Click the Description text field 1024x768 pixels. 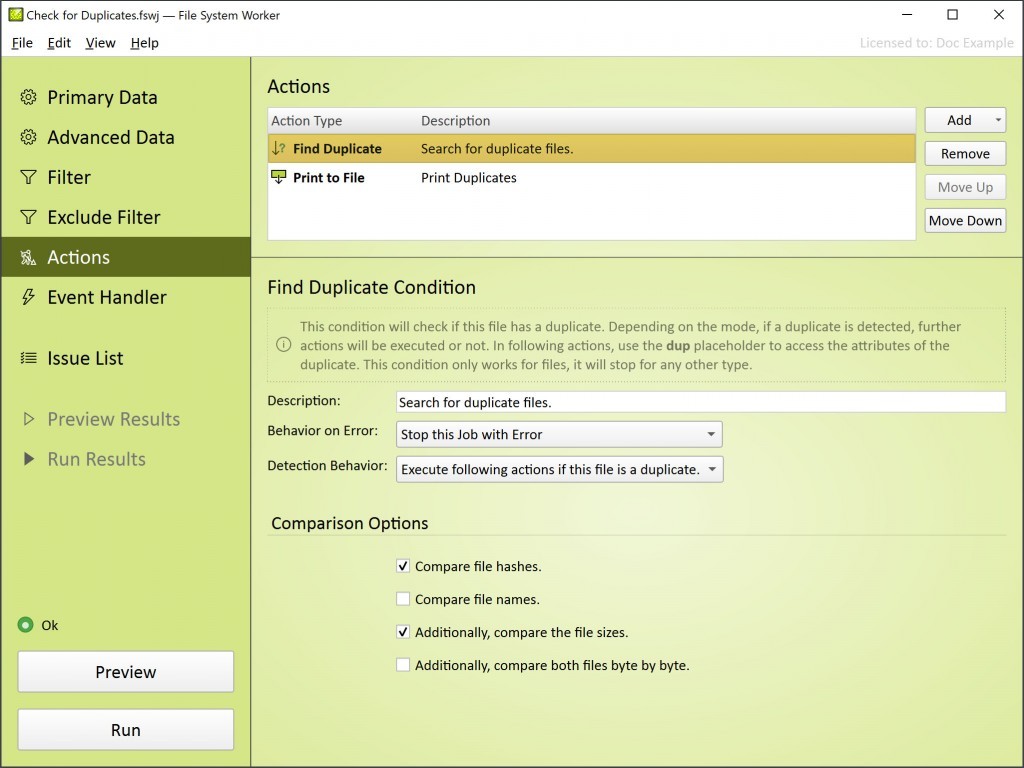[700, 402]
